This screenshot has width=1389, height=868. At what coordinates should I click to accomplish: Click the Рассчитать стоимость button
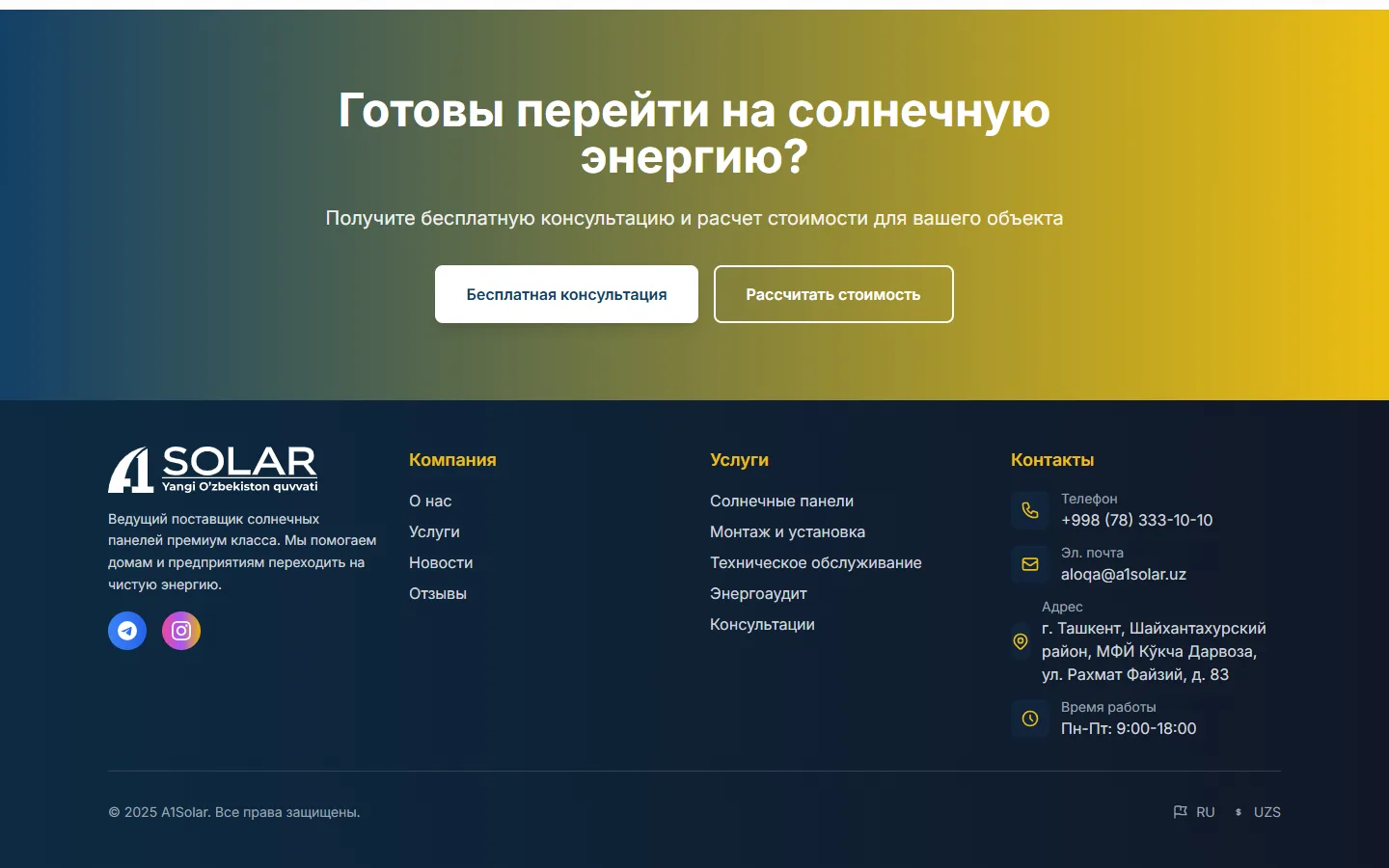(x=833, y=294)
